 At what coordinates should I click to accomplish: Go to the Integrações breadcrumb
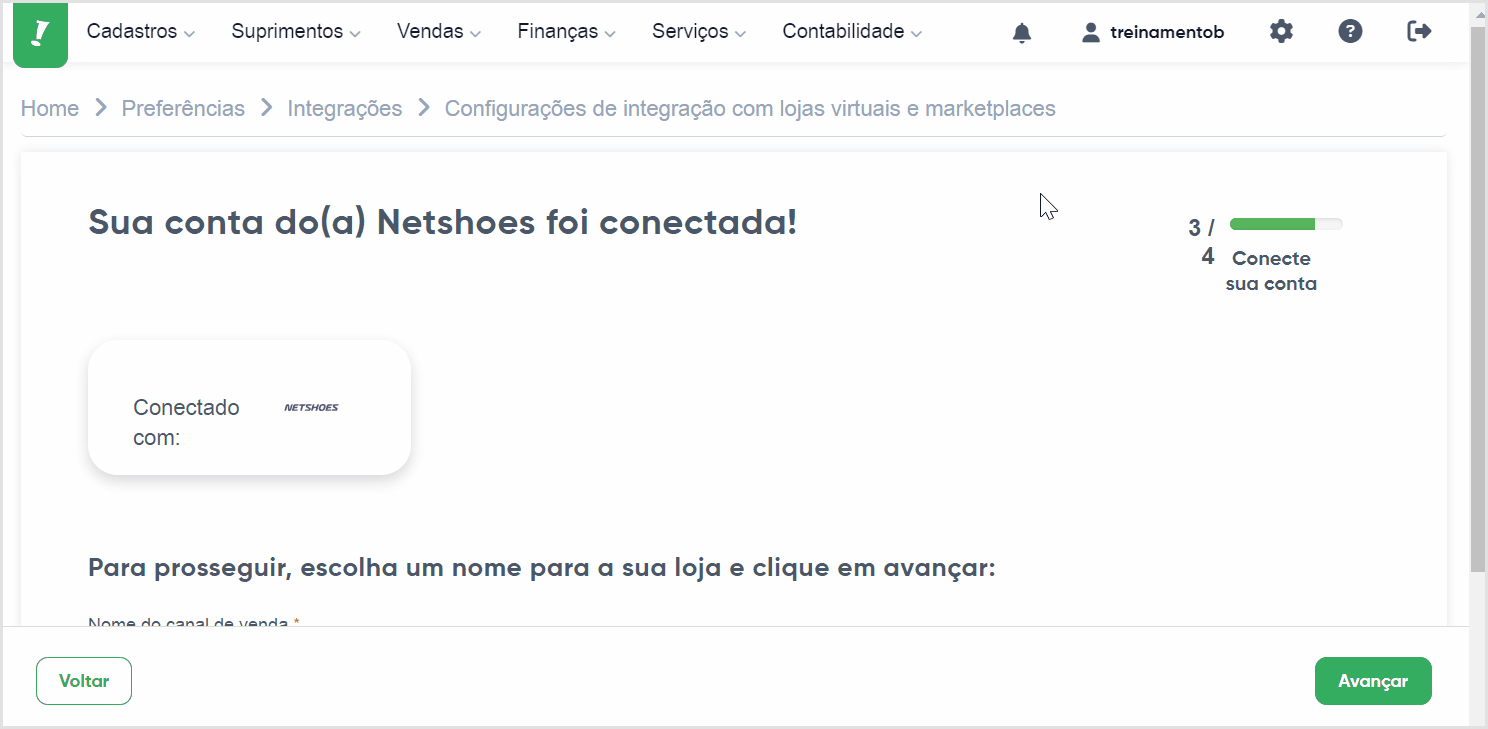(345, 108)
